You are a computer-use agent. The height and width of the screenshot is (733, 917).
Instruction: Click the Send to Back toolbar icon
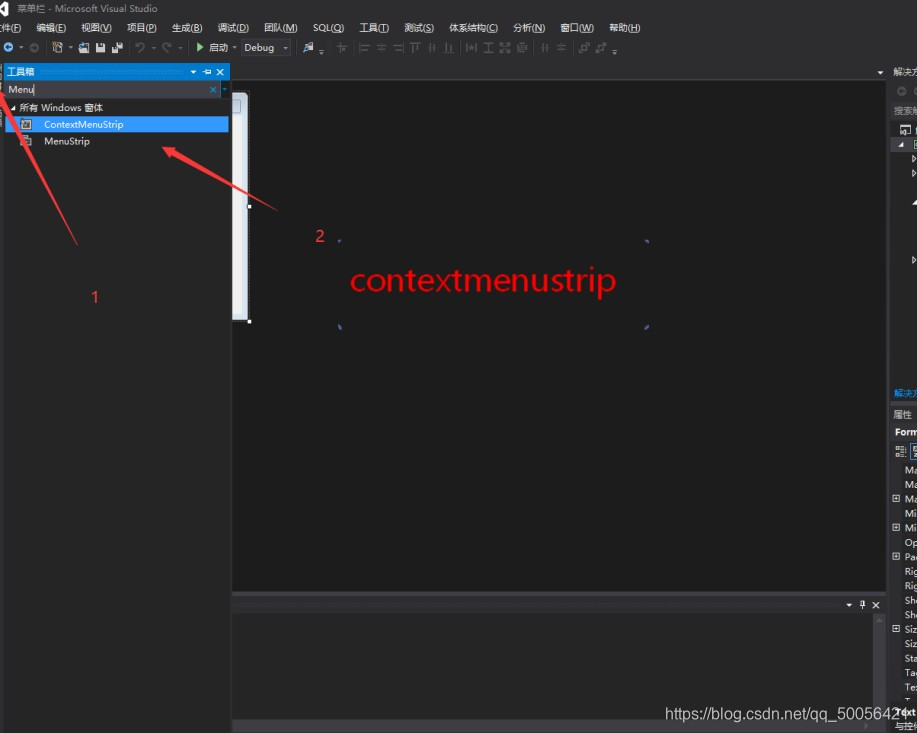tap(601, 48)
